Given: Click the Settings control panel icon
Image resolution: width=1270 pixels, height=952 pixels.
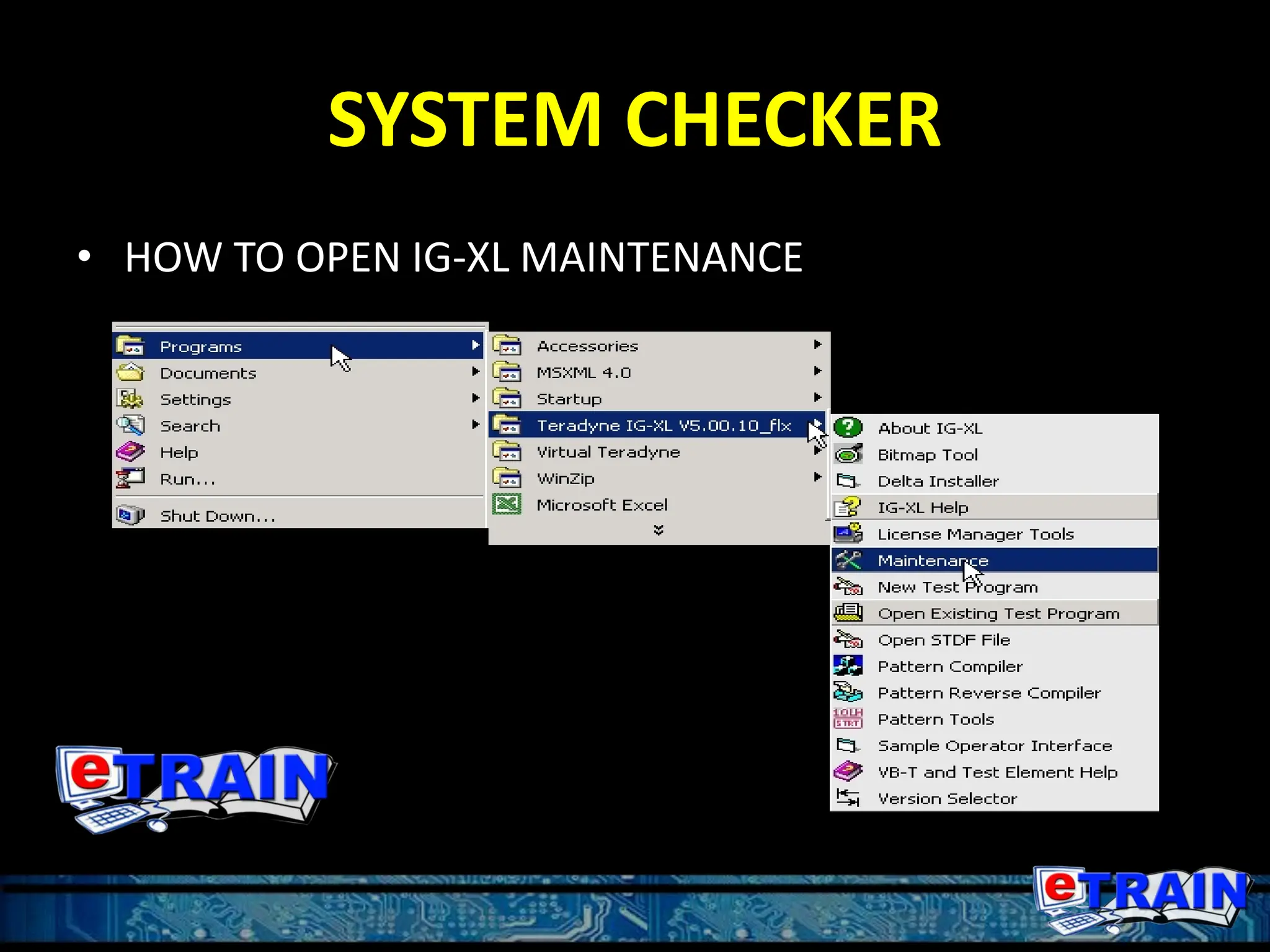Looking at the screenshot, I should 130,399.
